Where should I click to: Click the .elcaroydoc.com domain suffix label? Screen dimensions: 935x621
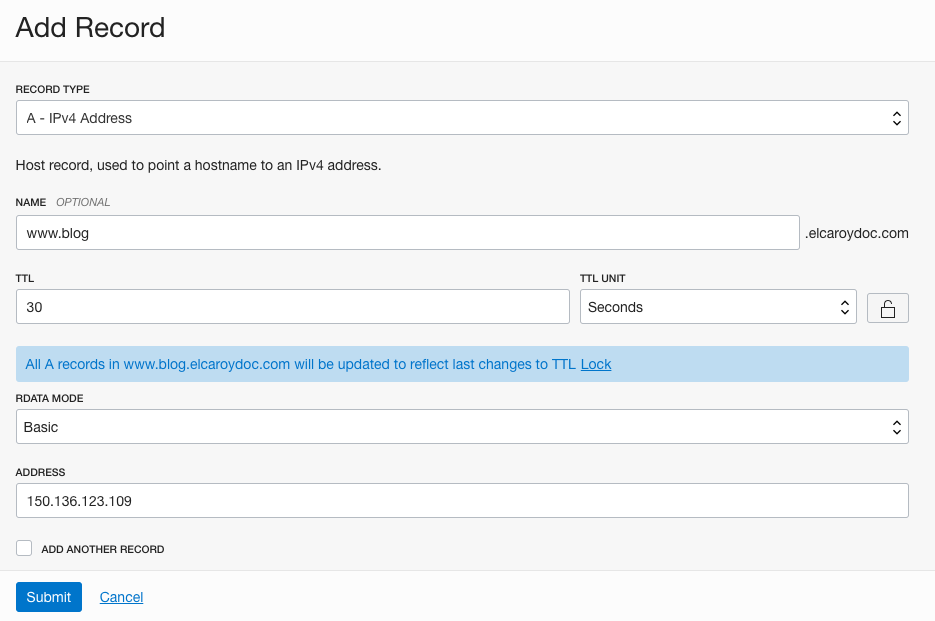point(857,233)
